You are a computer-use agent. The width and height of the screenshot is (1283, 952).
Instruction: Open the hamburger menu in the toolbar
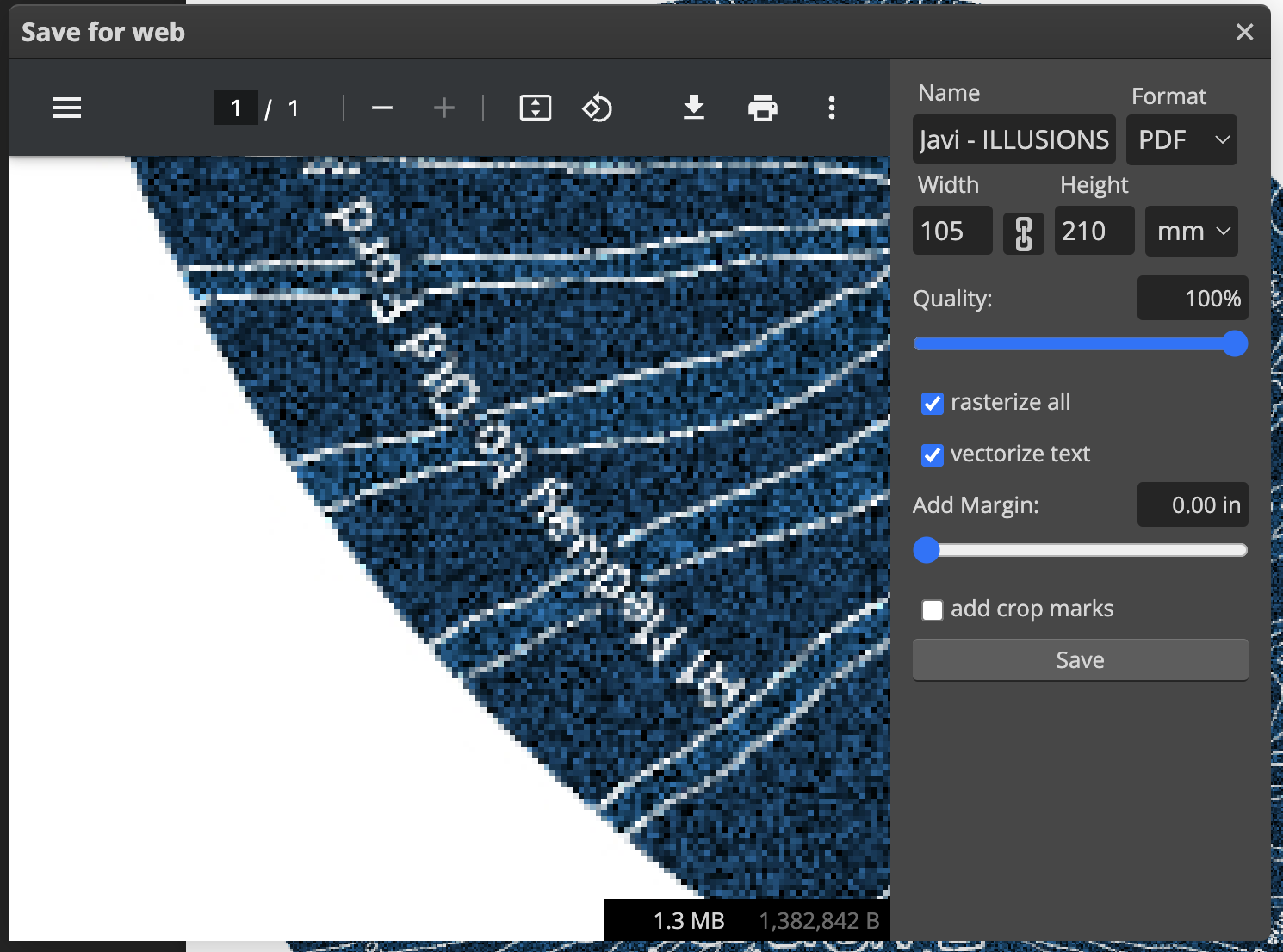point(66,108)
